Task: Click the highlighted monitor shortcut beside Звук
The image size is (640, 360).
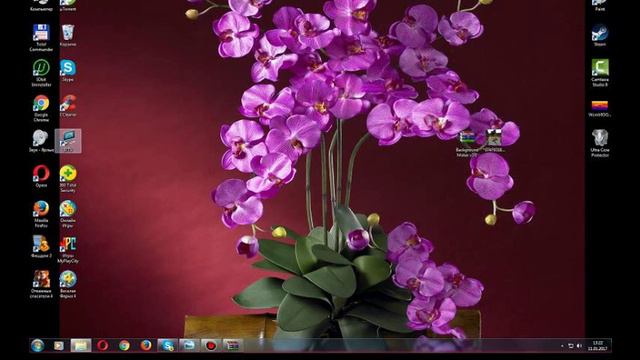Action: [68, 141]
